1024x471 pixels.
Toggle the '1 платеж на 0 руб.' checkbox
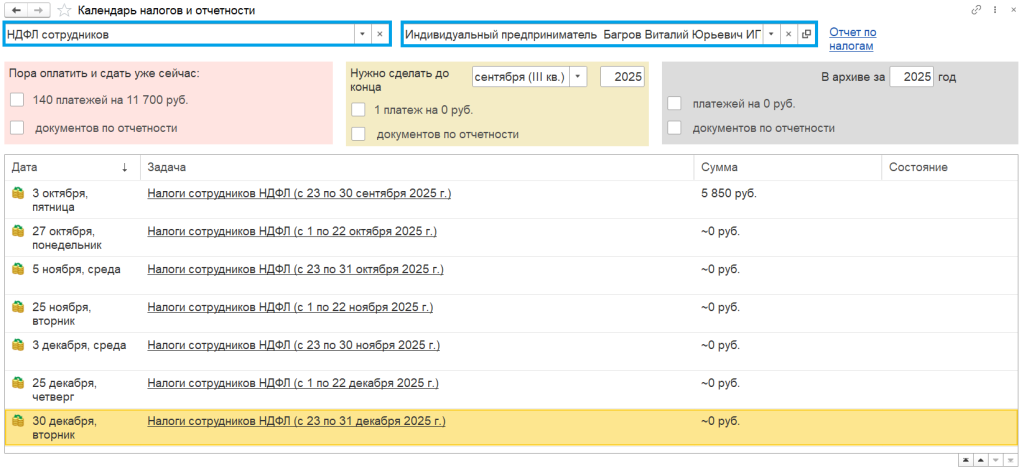358,110
